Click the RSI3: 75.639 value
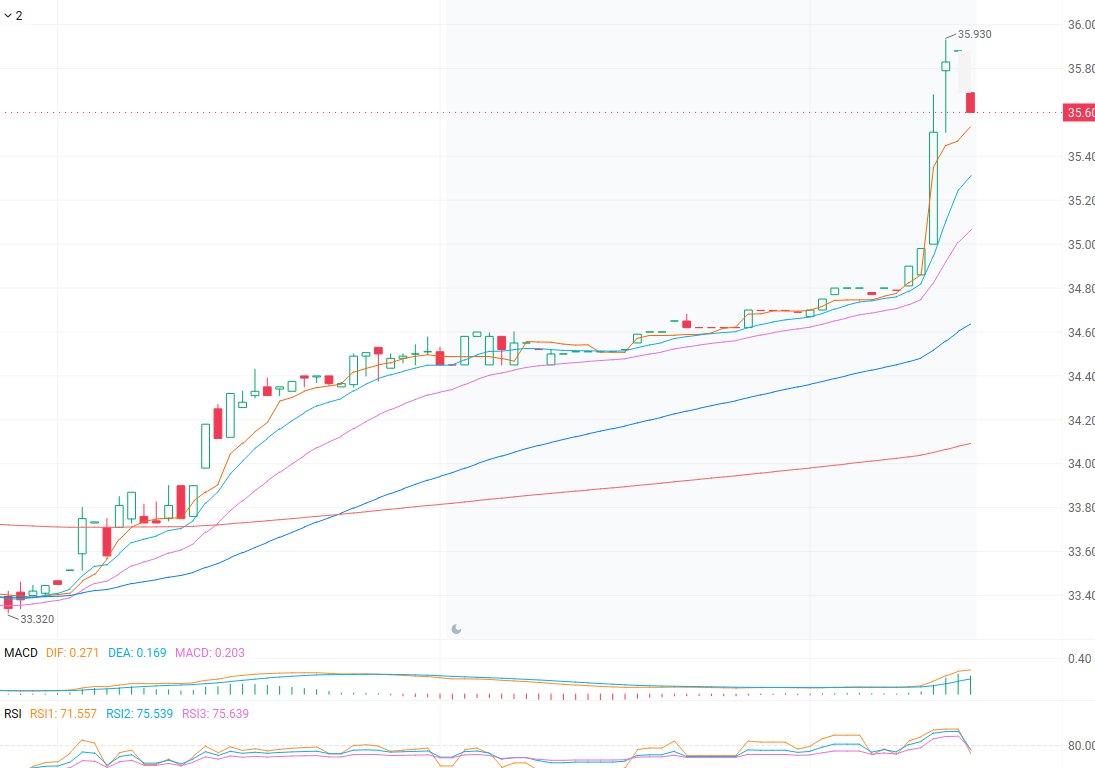This screenshot has width=1095, height=768. (x=215, y=714)
